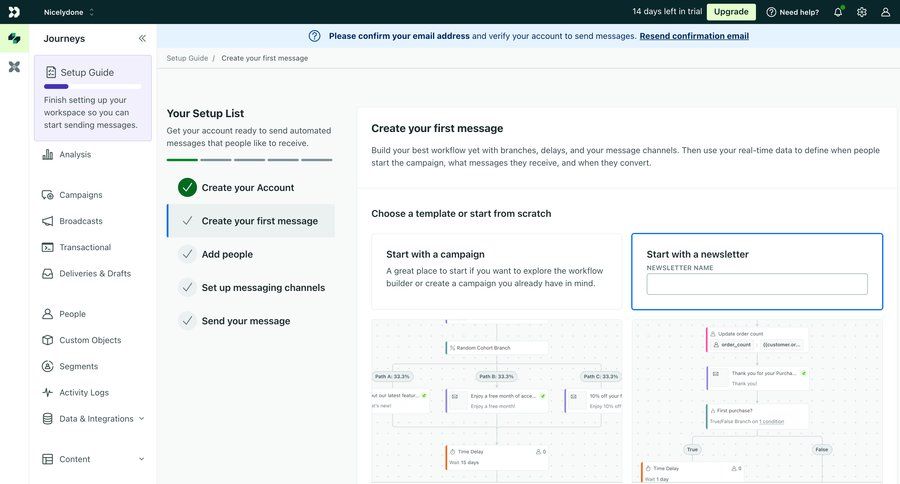
Task: Select the Send your message step
Action: [x=250, y=321]
